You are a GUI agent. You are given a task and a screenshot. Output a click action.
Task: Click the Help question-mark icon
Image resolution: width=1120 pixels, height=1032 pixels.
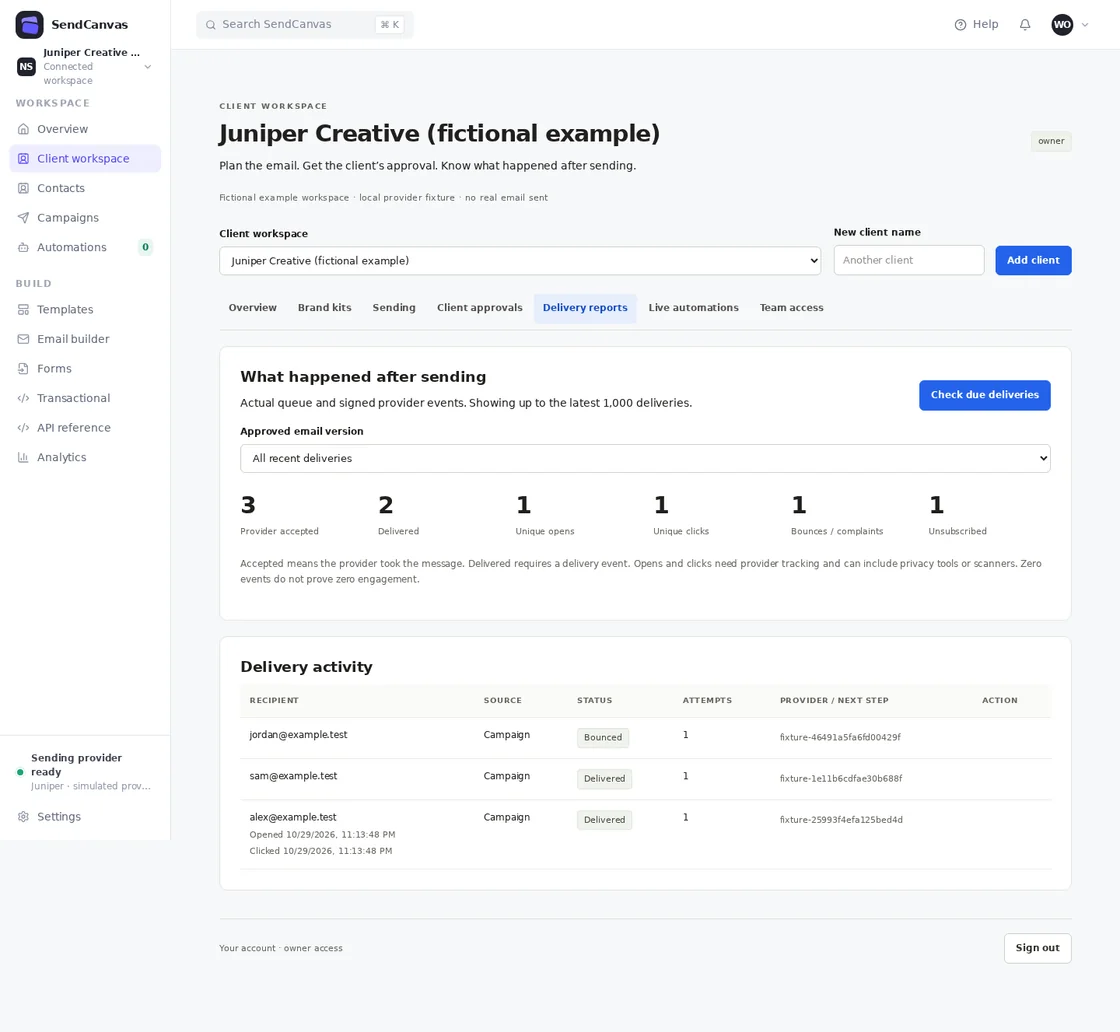960,25
